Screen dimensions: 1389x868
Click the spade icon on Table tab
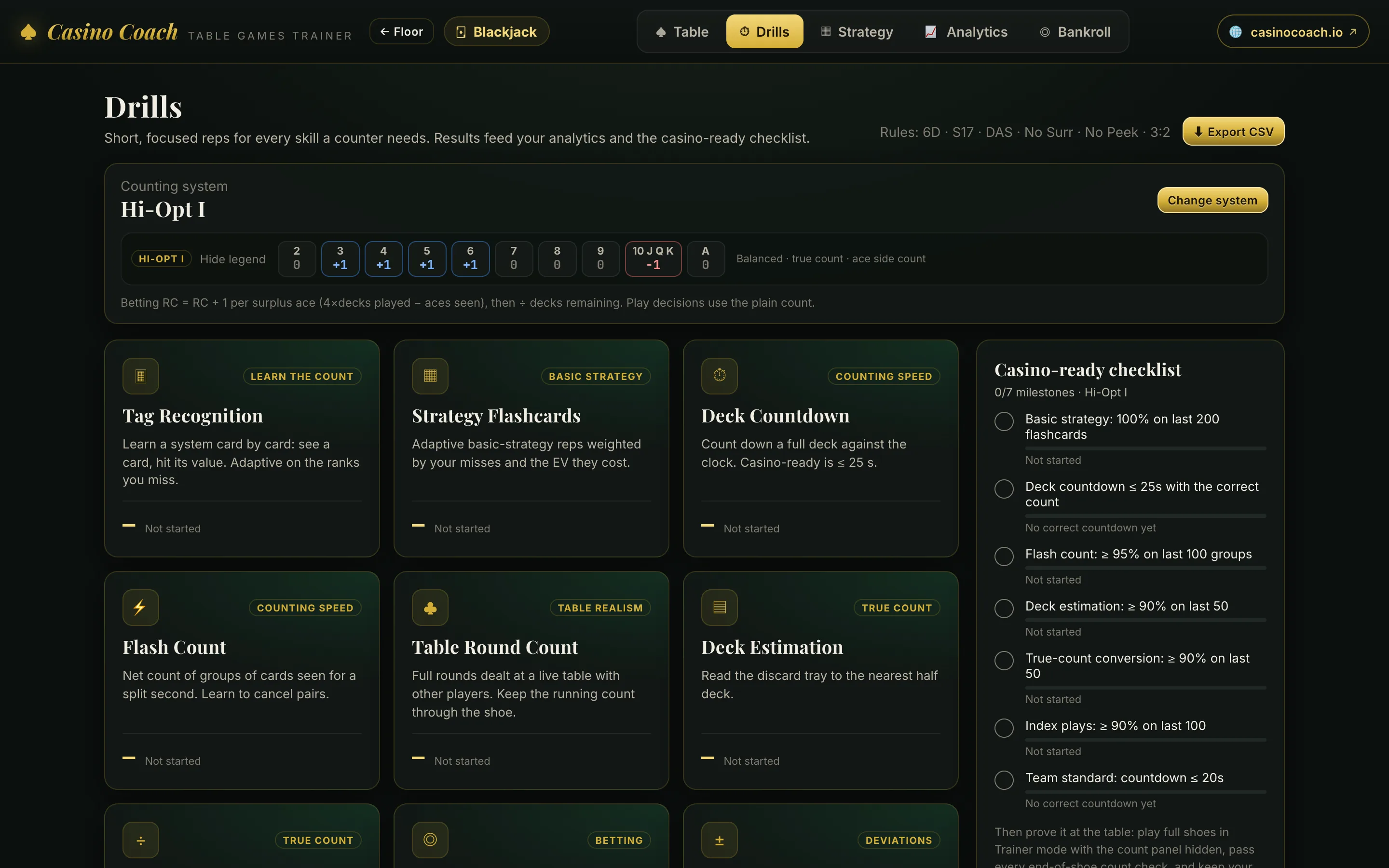pyautogui.click(x=661, y=32)
